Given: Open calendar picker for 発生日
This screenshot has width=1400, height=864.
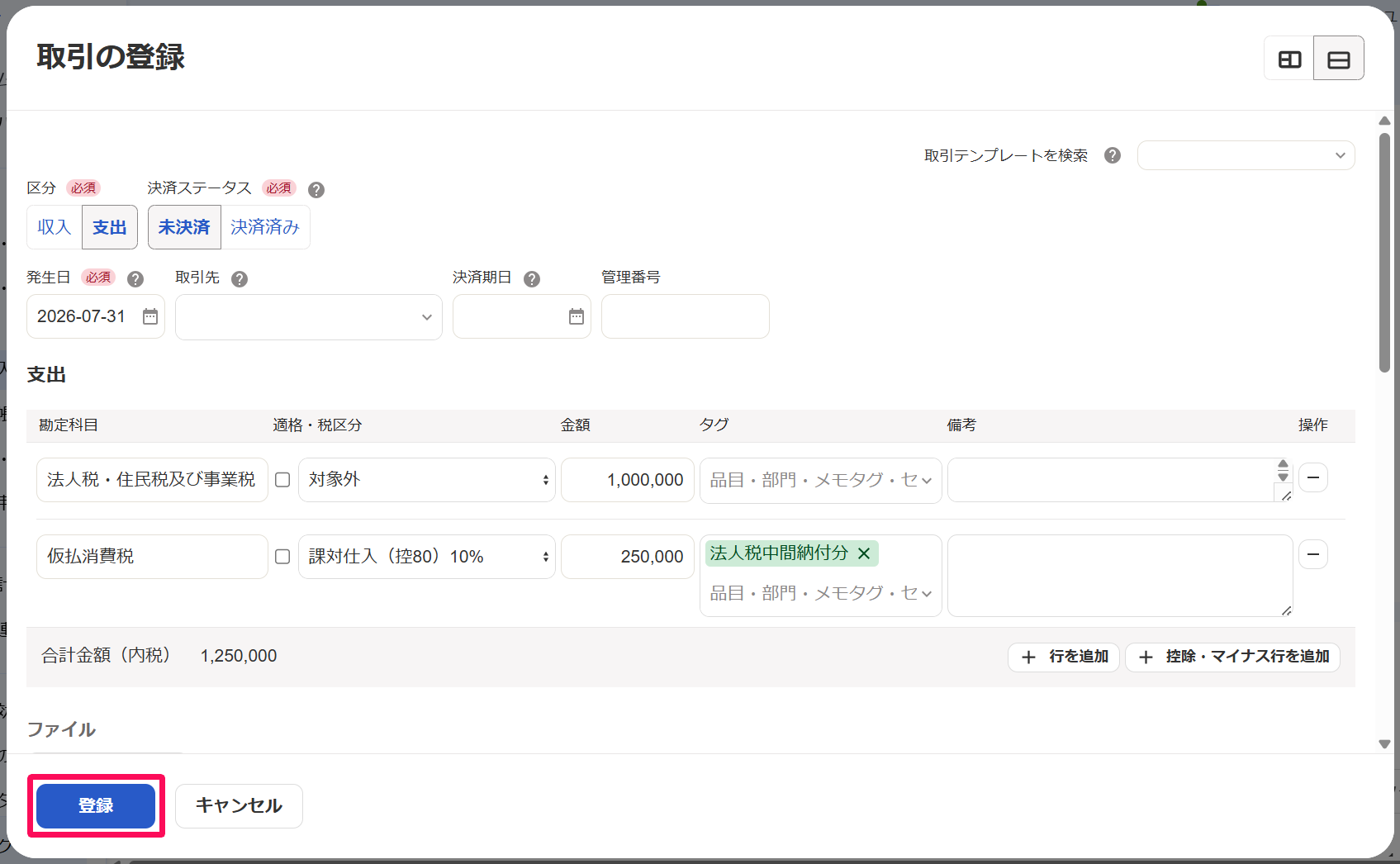Looking at the screenshot, I should tap(150, 316).
